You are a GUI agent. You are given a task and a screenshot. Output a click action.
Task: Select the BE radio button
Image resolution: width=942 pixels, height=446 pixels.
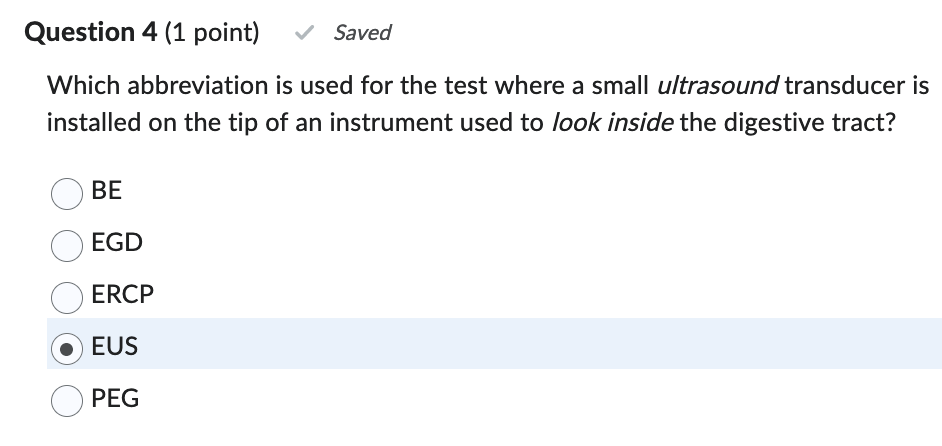[x=67, y=192]
